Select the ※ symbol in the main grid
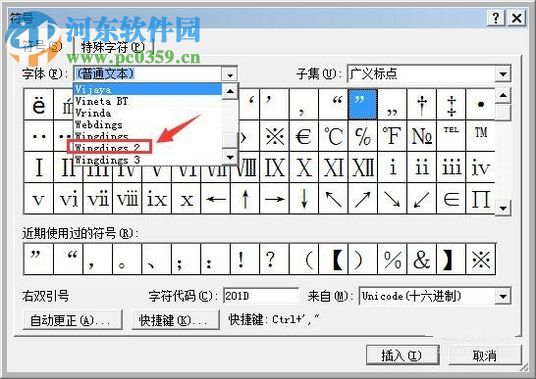Image resolution: width=536 pixels, height=379 pixels. coord(274,136)
